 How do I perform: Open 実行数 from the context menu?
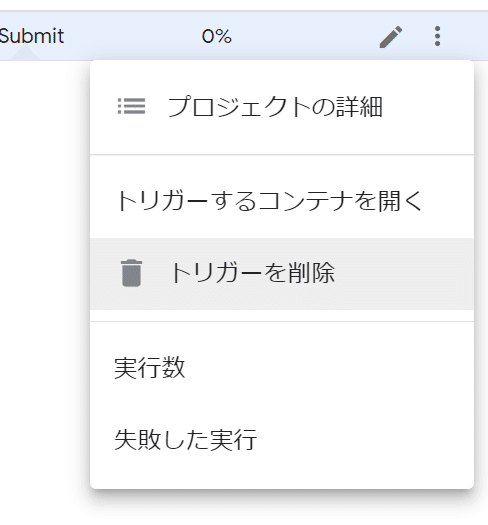coord(282,368)
